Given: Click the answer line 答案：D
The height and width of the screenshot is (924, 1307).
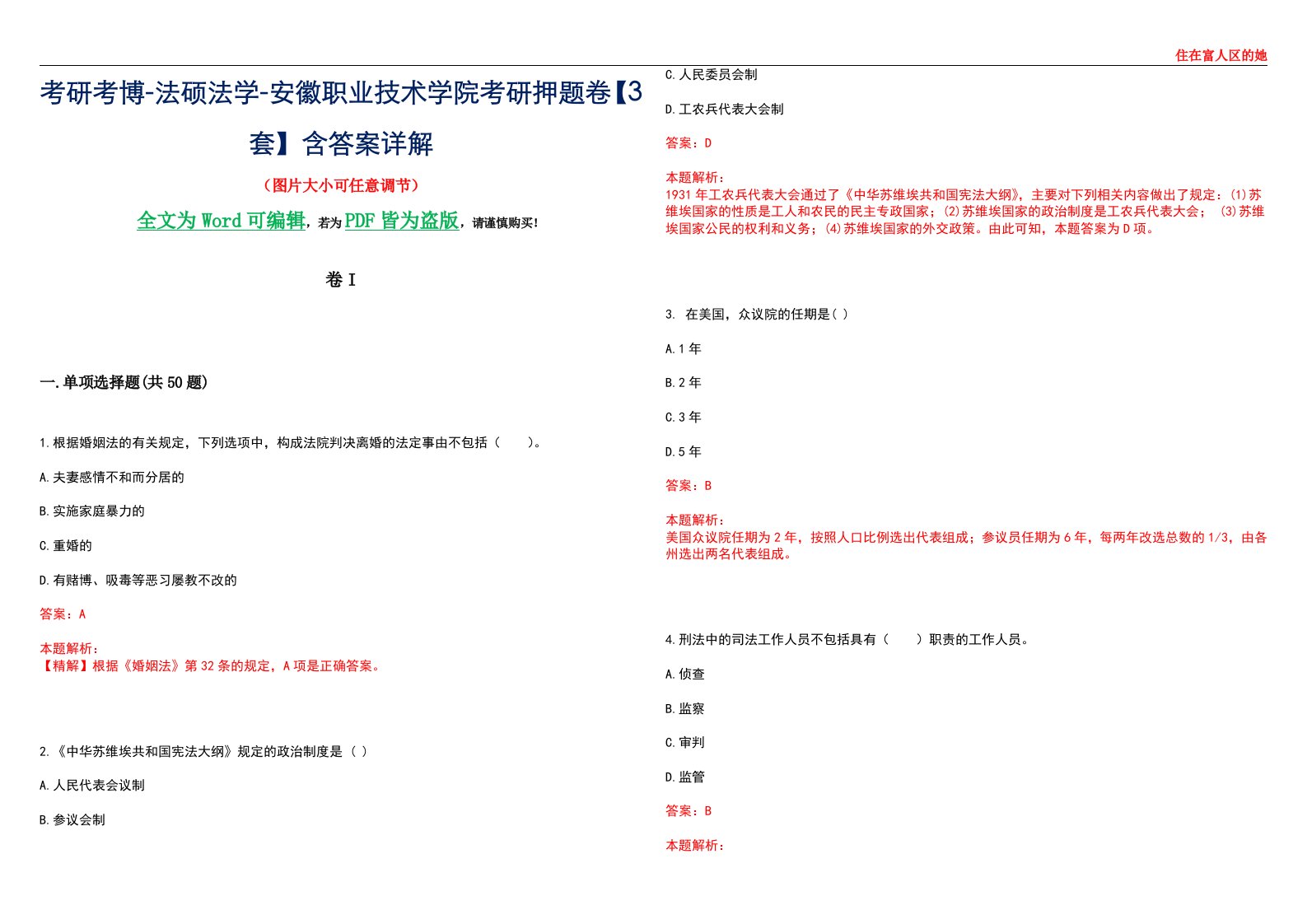Looking at the screenshot, I should pos(689,143).
